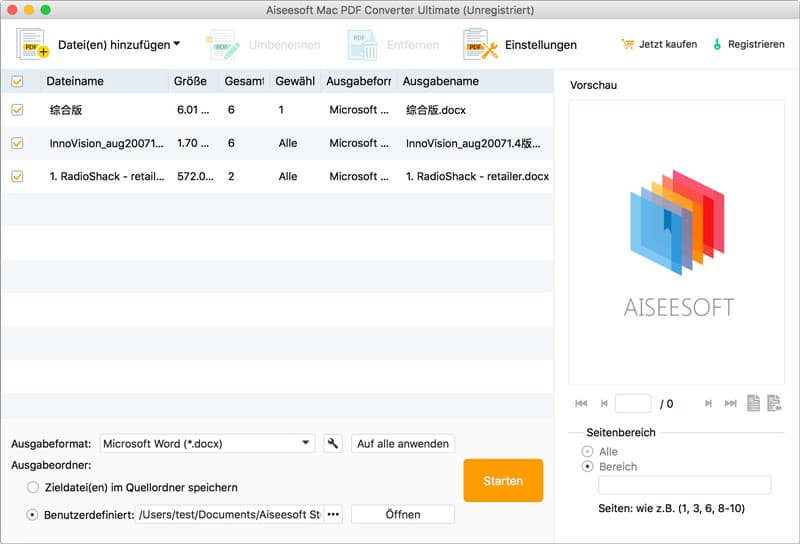Select Alle page range radio

pyautogui.click(x=587, y=451)
